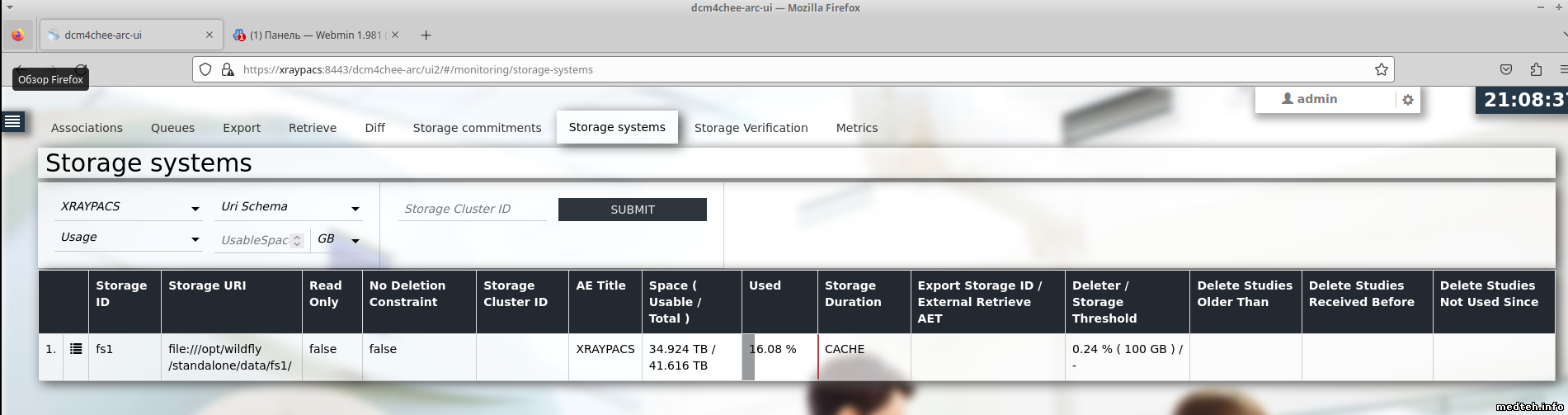Open a new browser tab
The image size is (1568, 415).
pos(426,35)
